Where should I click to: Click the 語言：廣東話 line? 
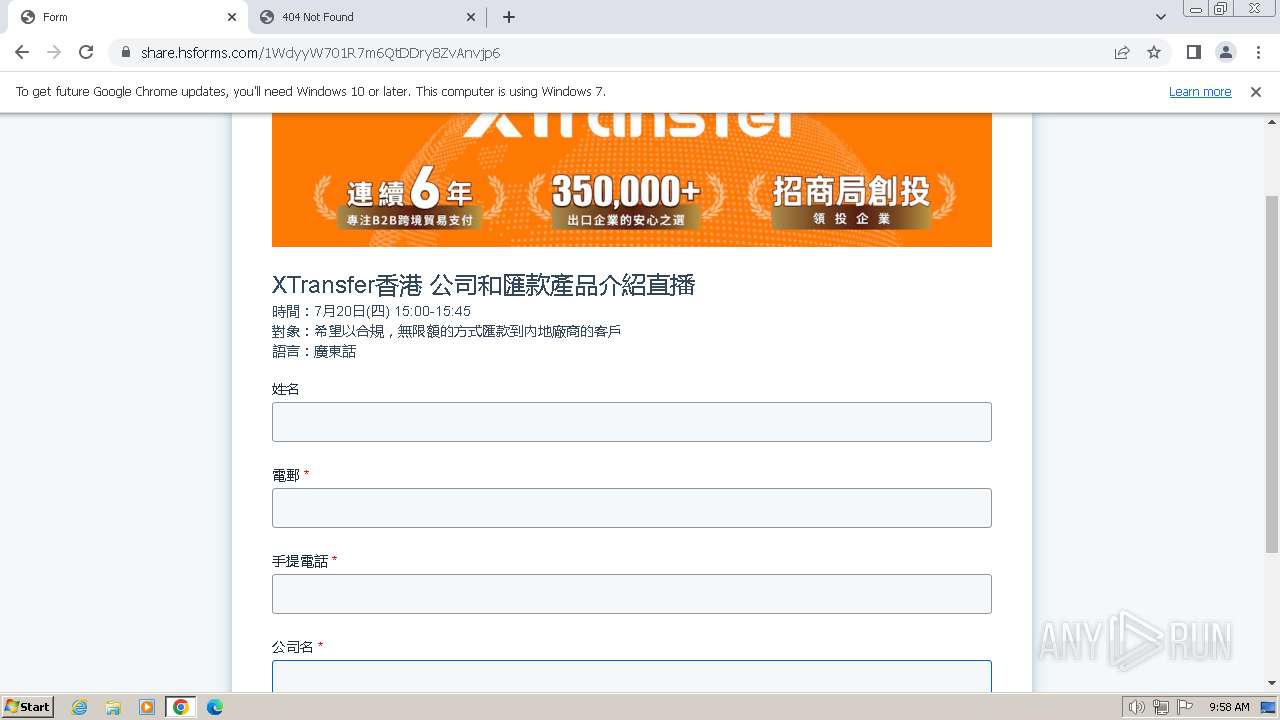point(314,351)
